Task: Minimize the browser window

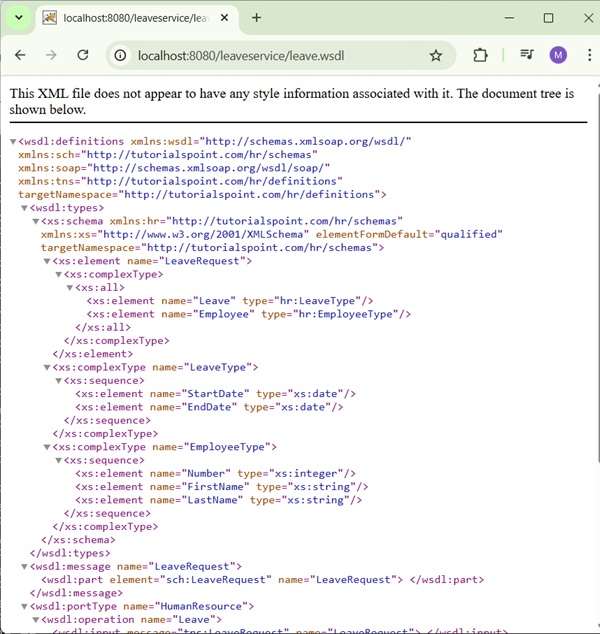Action: pos(509,18)
